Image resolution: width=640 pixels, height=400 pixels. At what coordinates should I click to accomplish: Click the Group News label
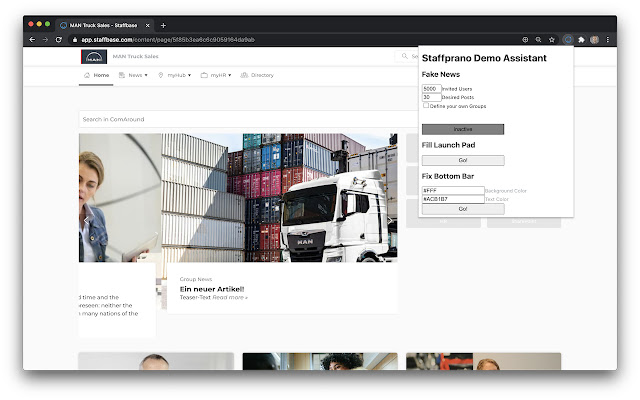(x=196, y=279)
